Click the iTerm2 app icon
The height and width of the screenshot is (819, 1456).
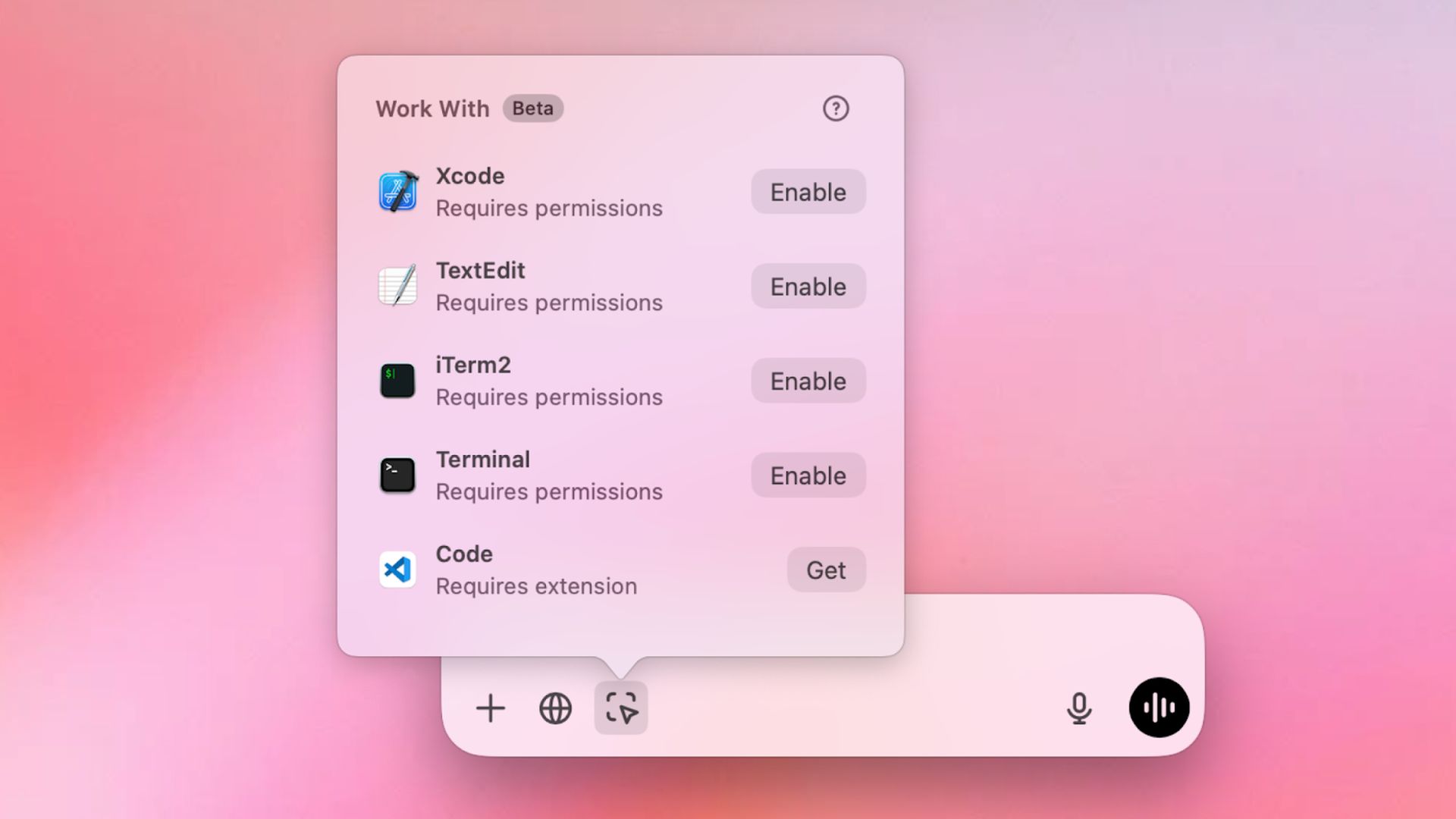coord(397,380)
